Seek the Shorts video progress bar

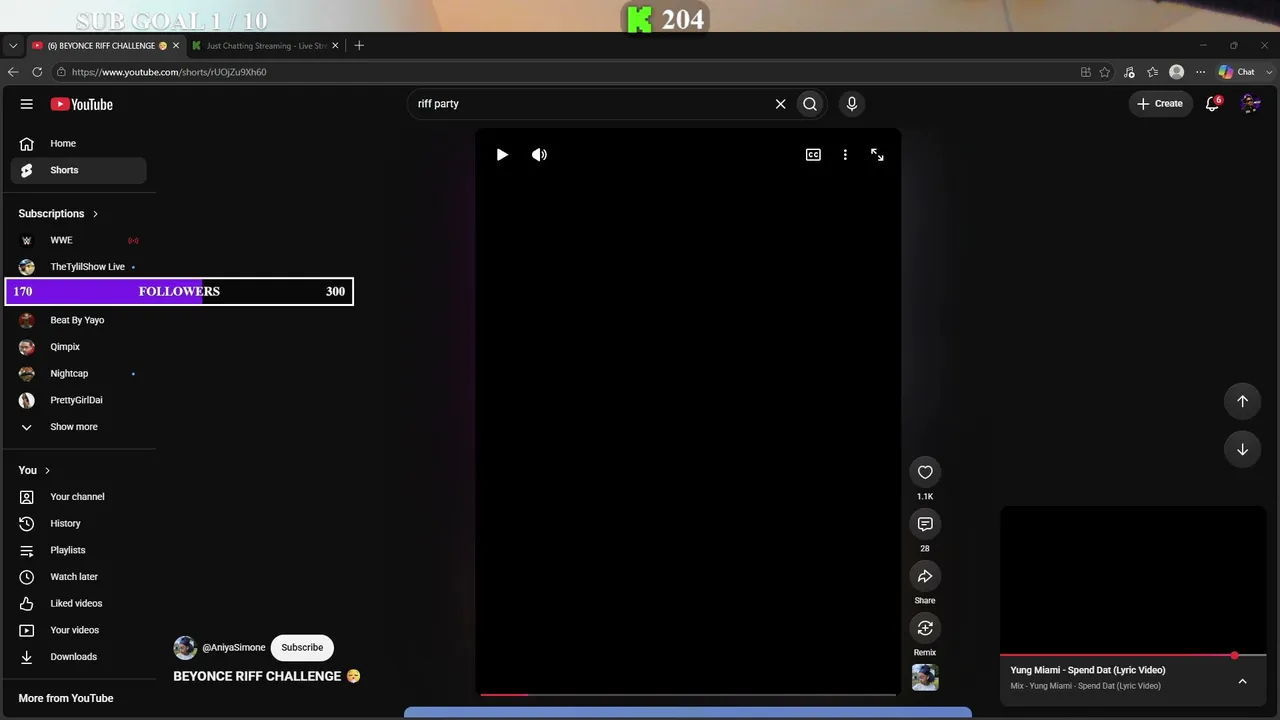coord(688,694)
